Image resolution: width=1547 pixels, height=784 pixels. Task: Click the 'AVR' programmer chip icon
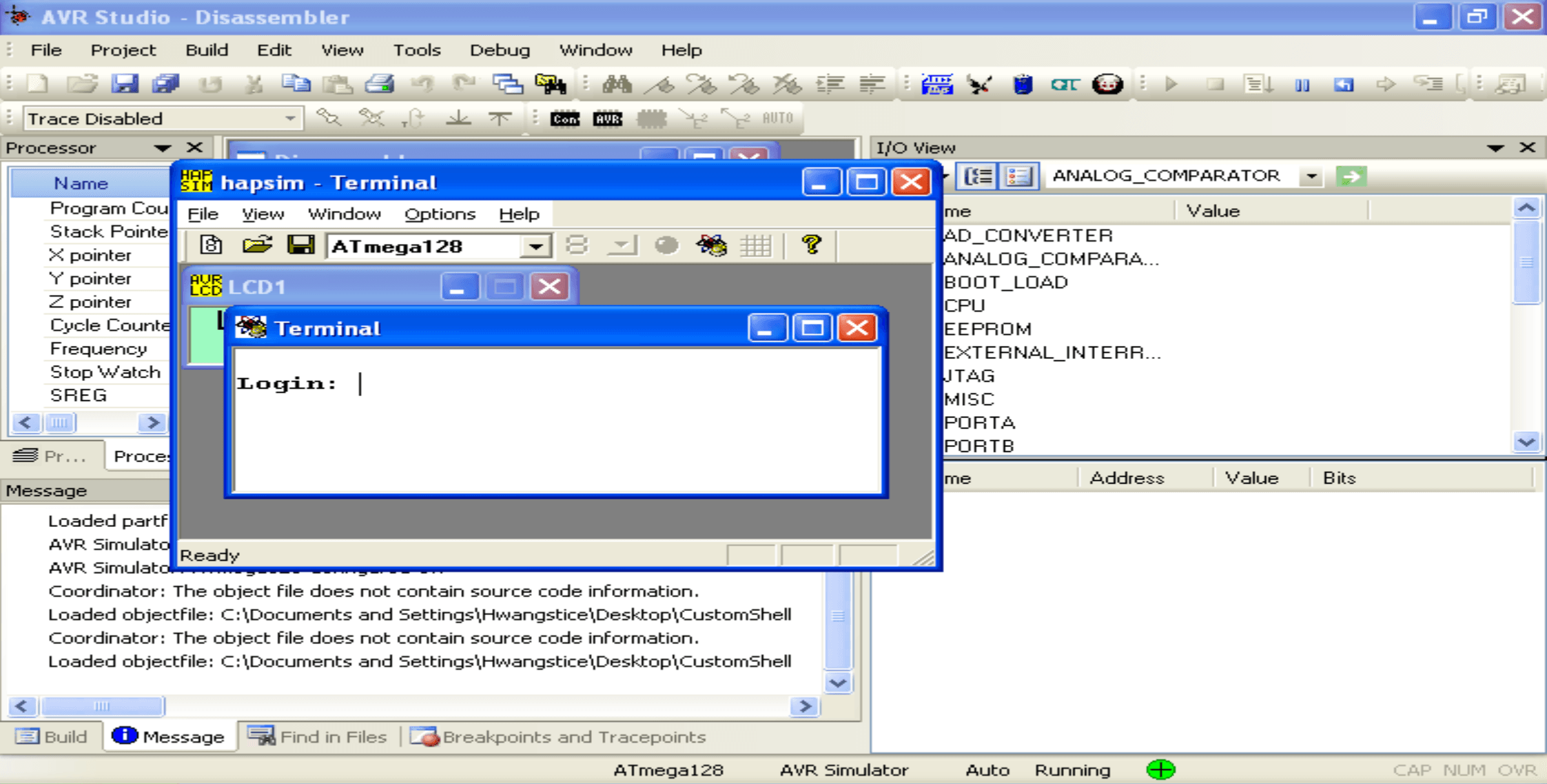[607, 118]
